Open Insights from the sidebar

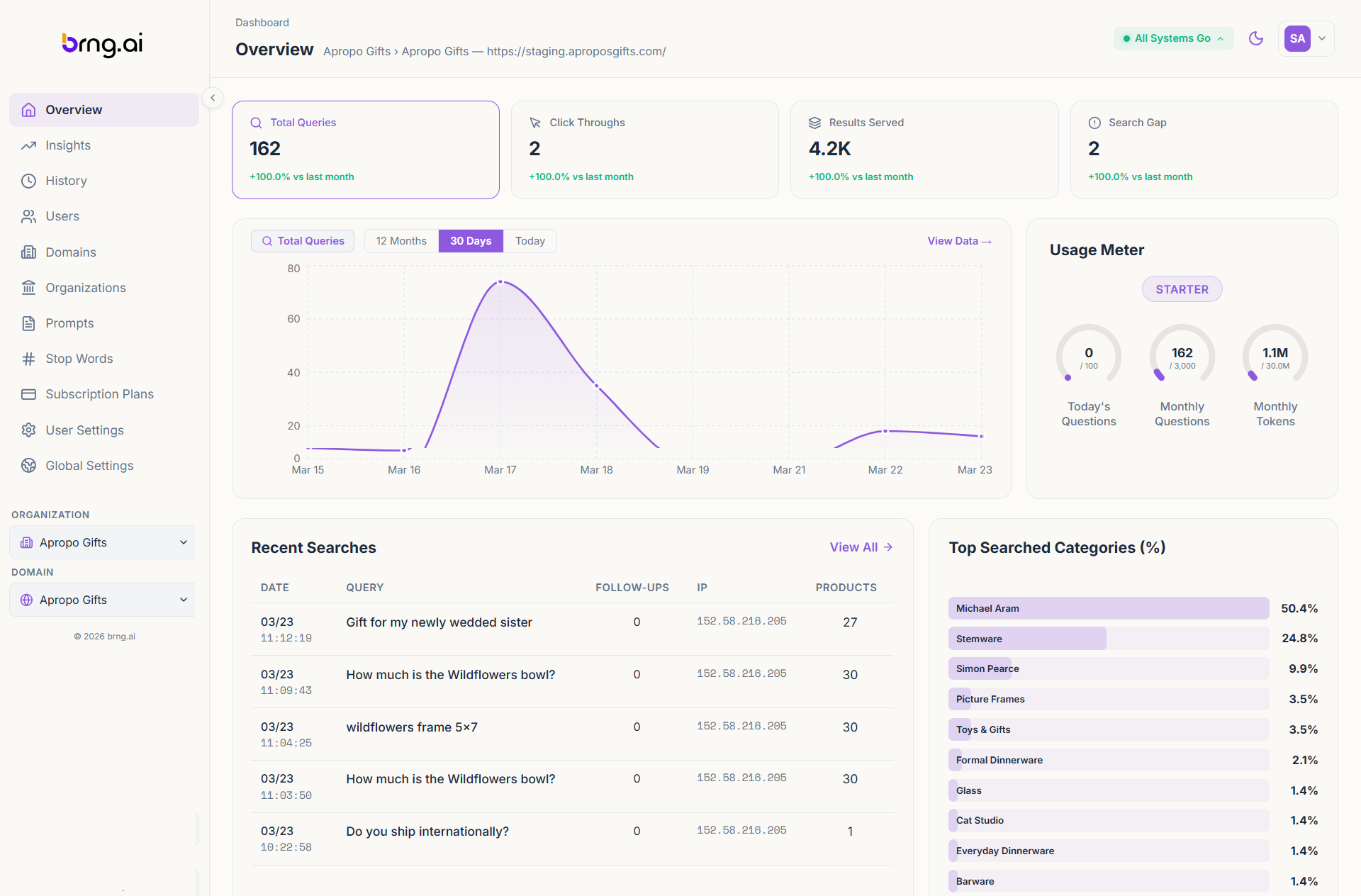click(x=104, y=145)
